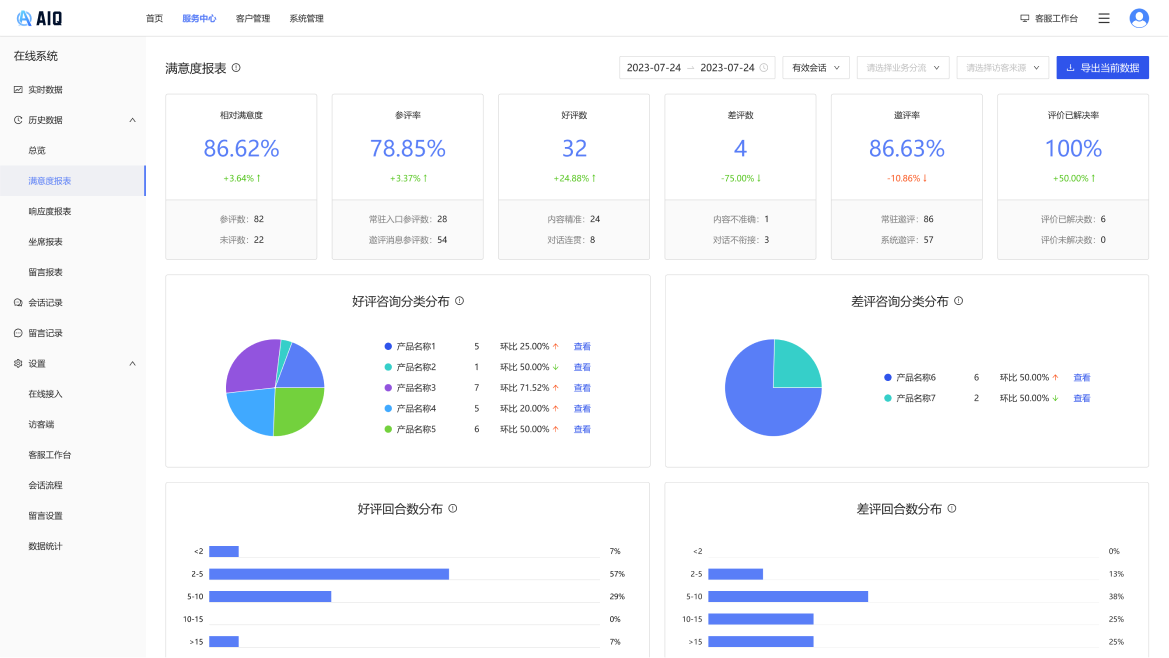1169x658 pixels.
Task: Select 满意度报表 in sidebar
Action: coord(72,181)
